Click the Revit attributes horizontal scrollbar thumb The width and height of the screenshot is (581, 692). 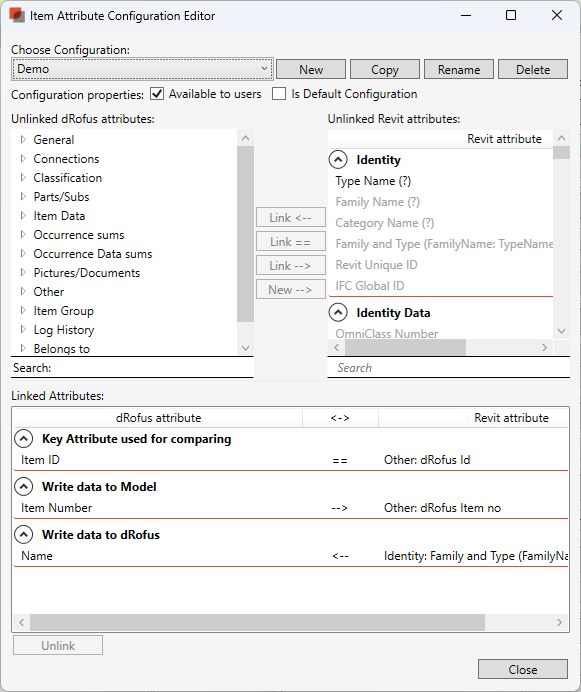click(x=405, y=347)
